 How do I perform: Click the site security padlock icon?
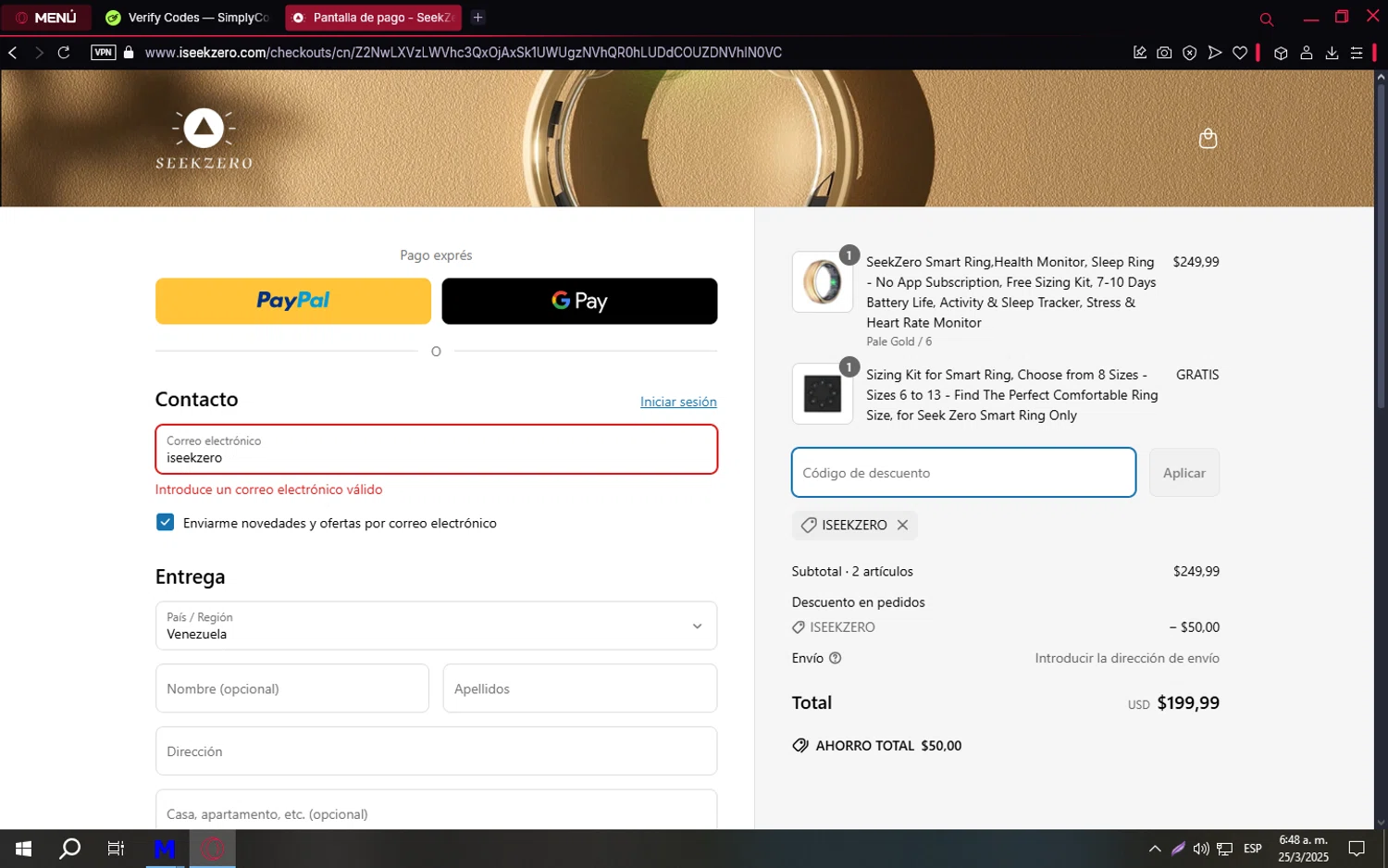pyautogui.click(x=129, y=53)
